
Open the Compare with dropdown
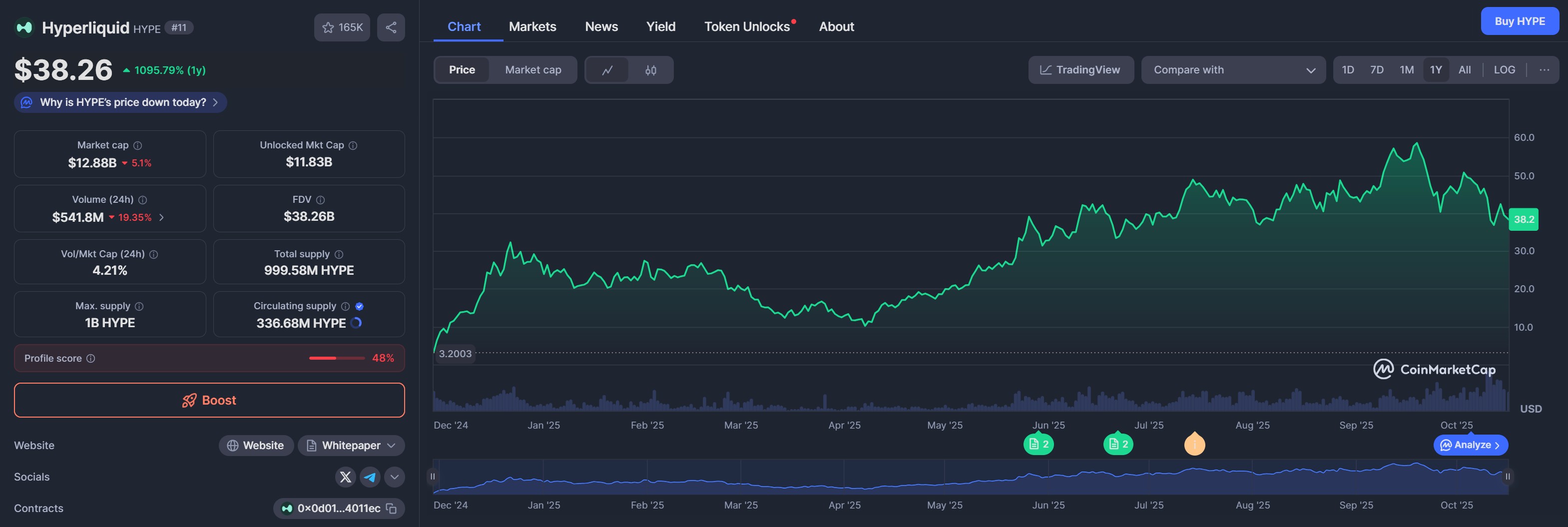click(1233, 70)
